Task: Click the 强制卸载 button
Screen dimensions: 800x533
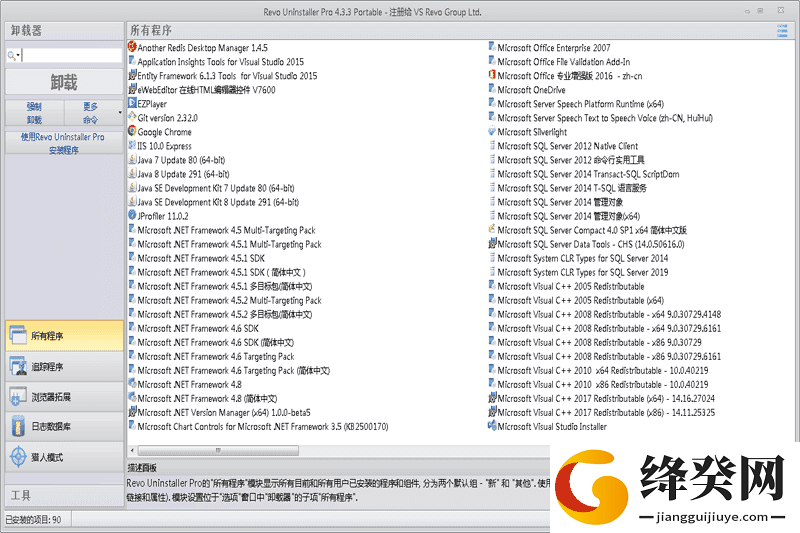Action: click(35, 113)
